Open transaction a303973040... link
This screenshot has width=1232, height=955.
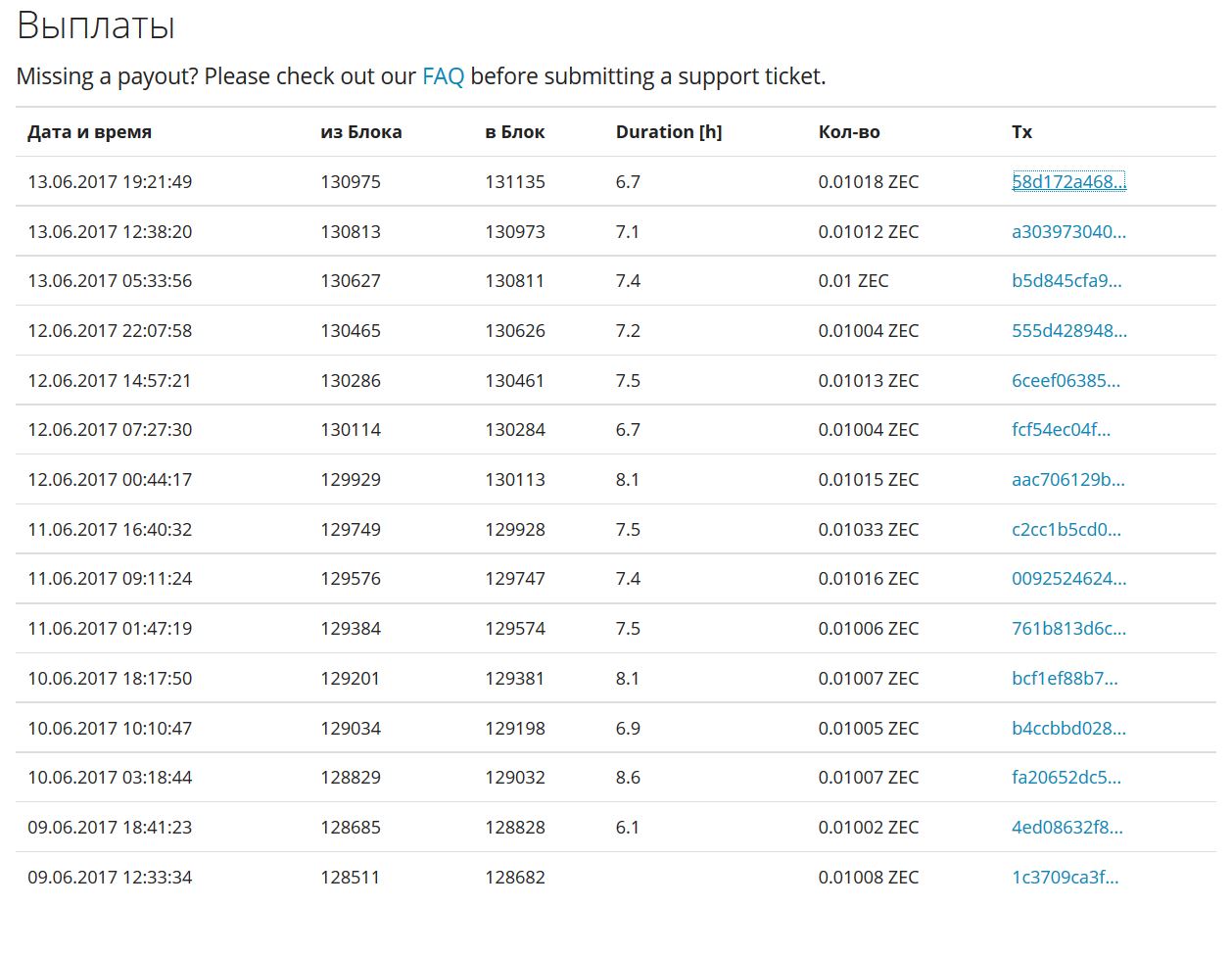click(x=1068, y=231)
